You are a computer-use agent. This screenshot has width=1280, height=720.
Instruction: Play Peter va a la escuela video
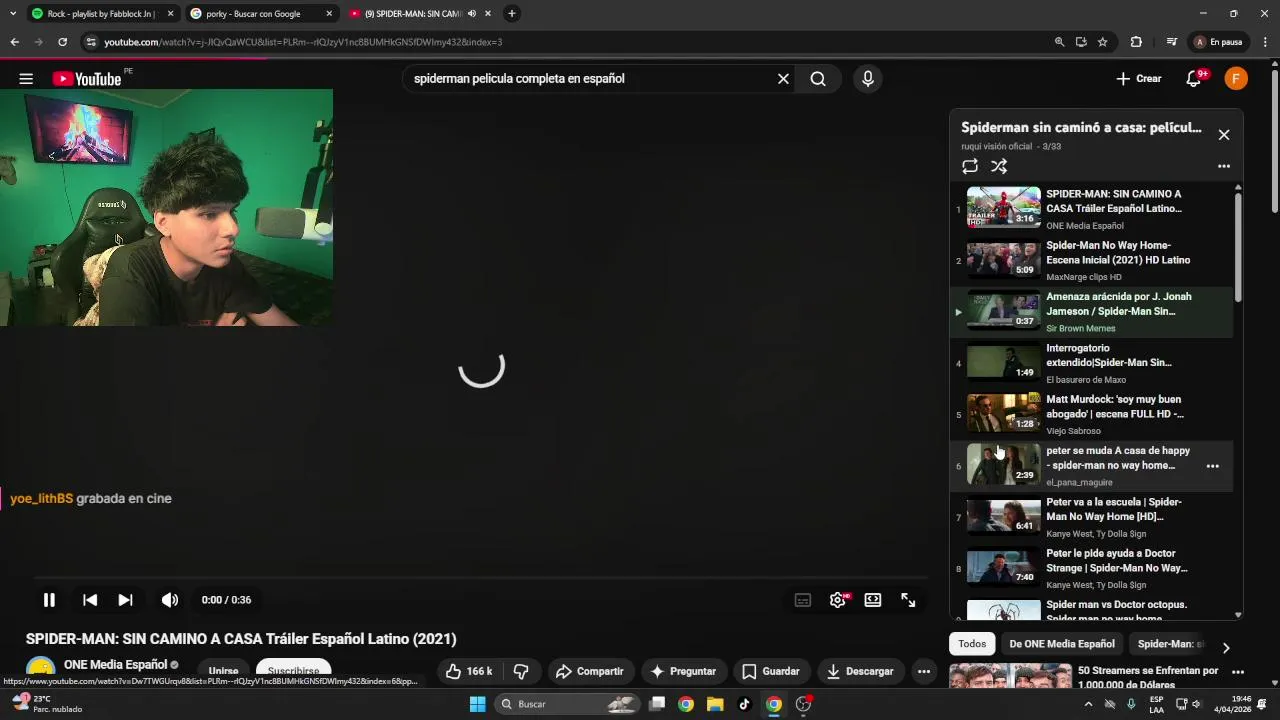pyautogui.click(x=1091, y=517)
